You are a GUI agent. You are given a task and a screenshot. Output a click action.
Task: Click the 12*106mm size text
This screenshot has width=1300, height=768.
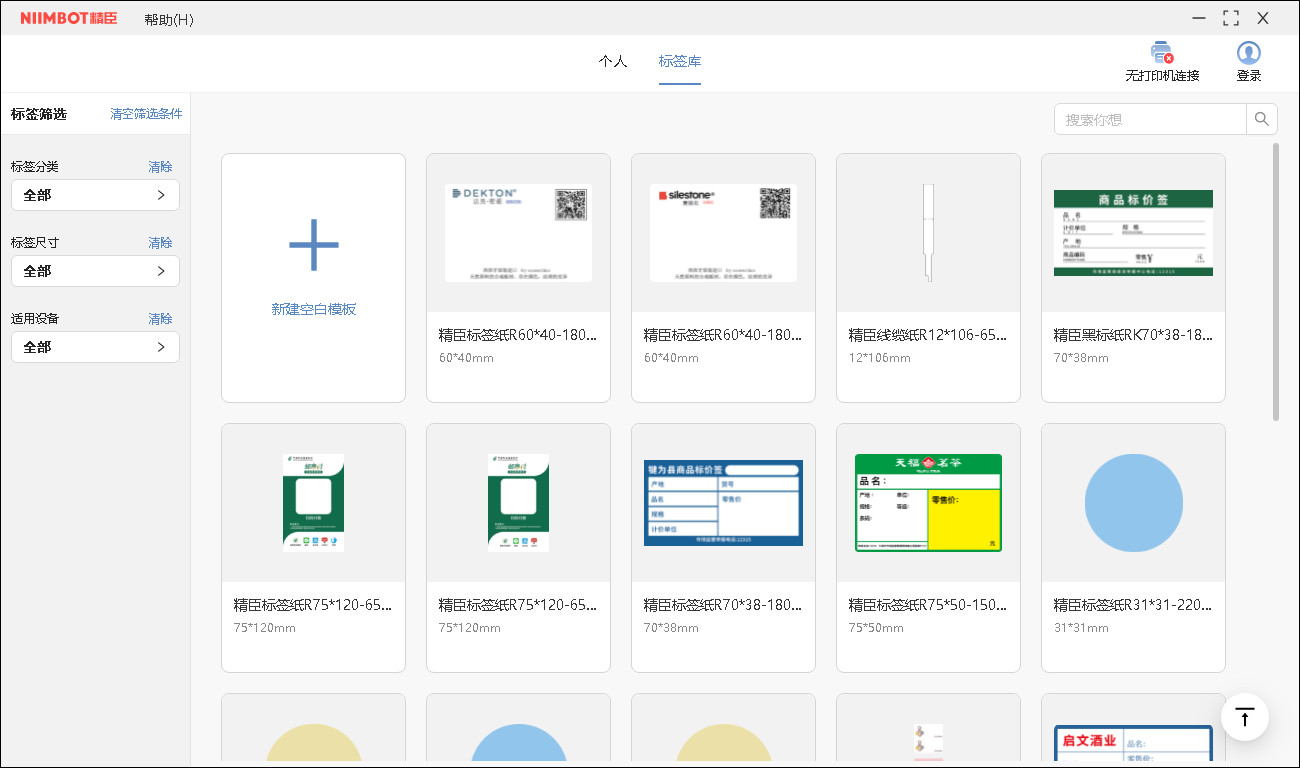(x=880, y=358)
